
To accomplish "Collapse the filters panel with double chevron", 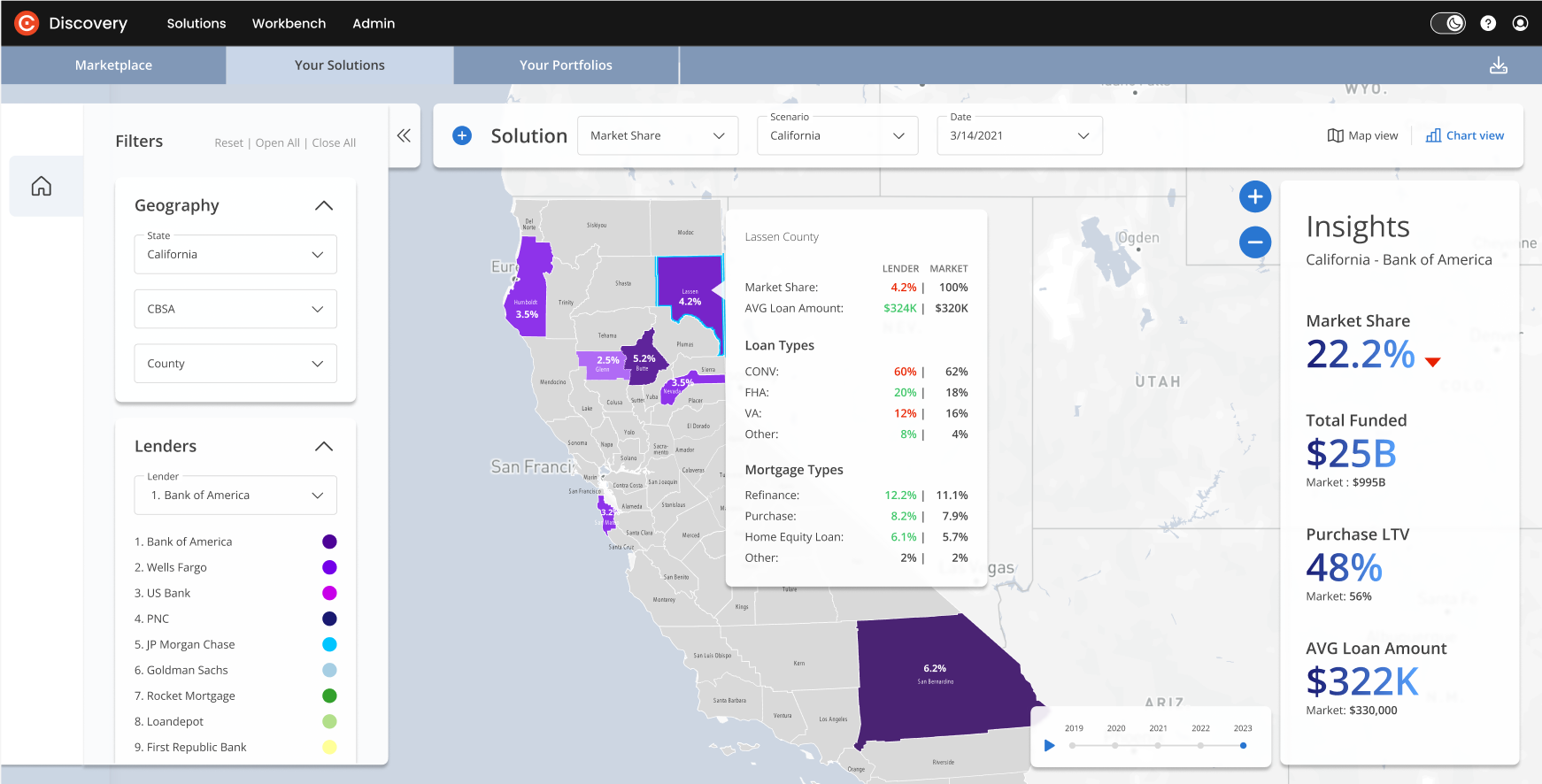I will [x=404, y=135].
